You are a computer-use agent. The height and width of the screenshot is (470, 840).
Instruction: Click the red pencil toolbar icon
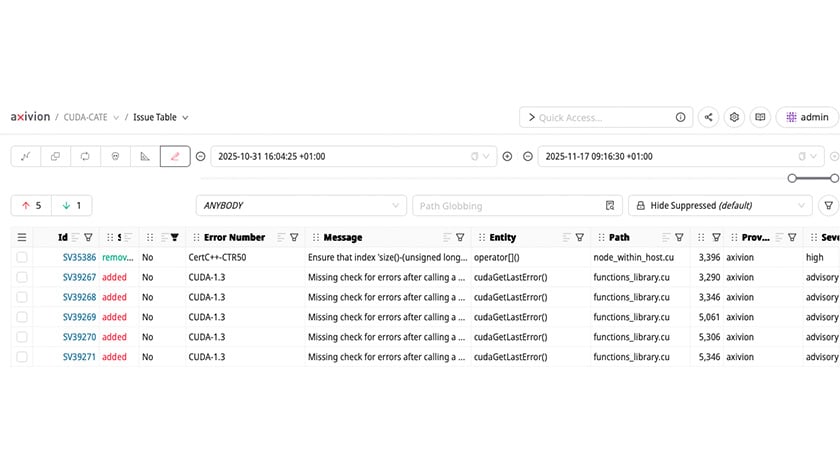[x=174, y=156]
